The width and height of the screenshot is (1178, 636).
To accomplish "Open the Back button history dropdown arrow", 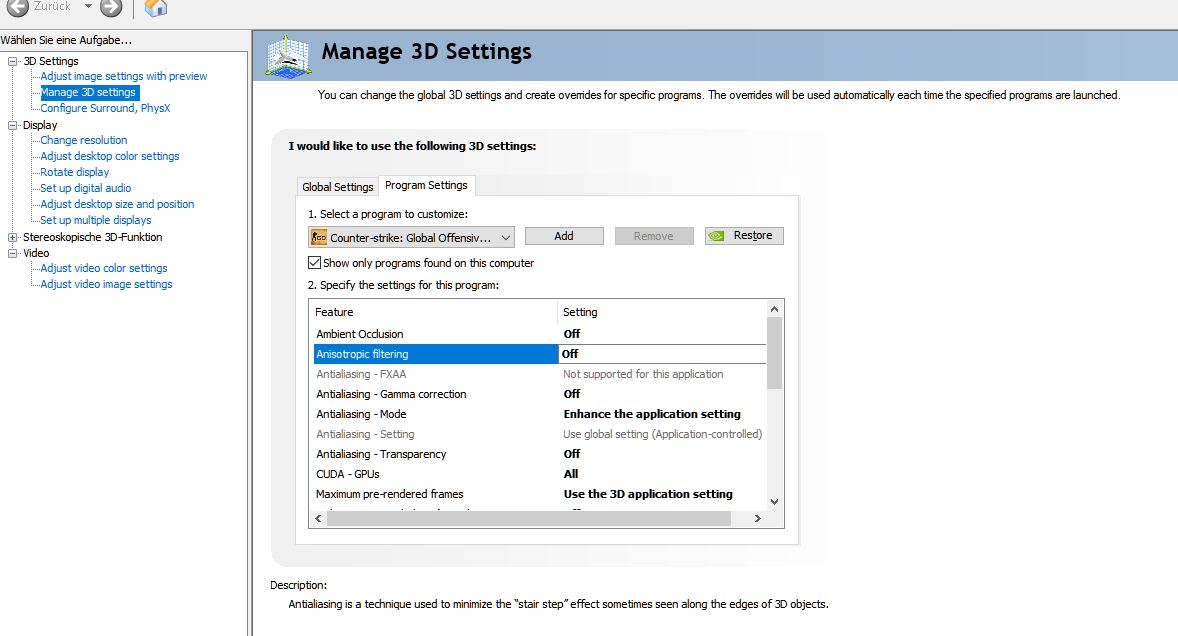I will pos(88,7).
